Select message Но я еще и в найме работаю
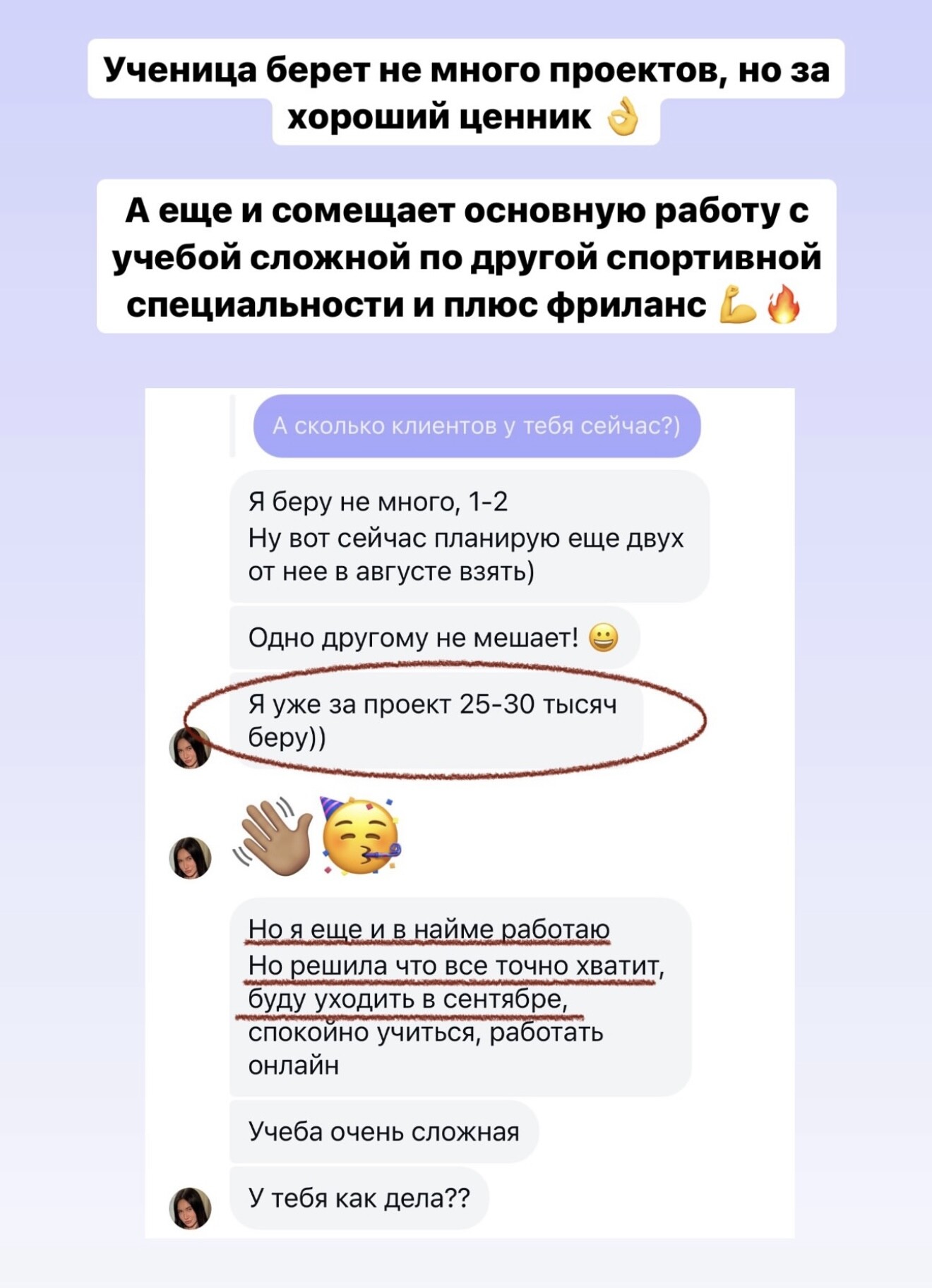 click(460, 997)
